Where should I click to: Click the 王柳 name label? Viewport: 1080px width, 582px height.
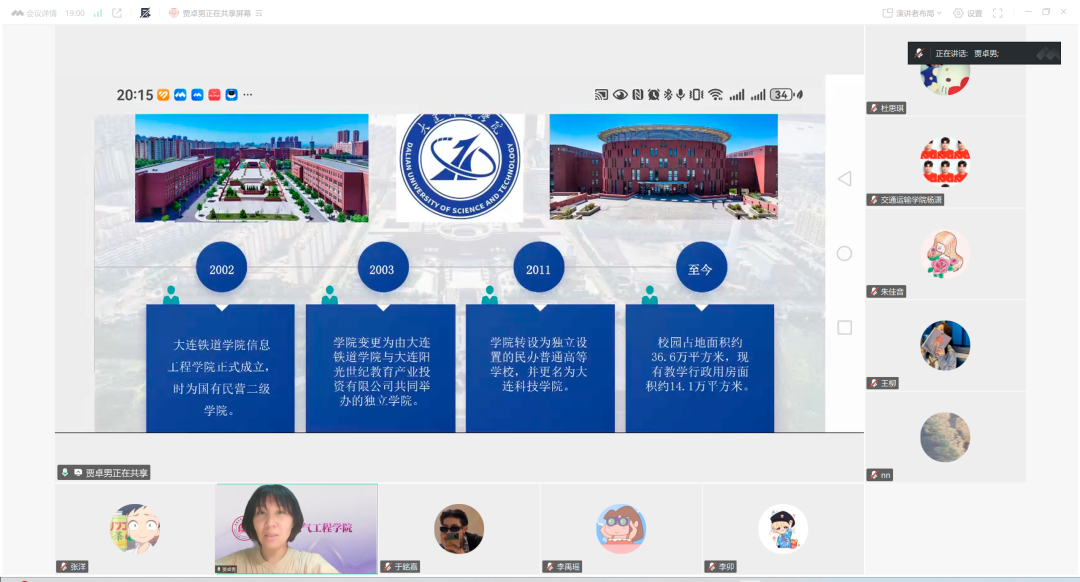pyautogui.click(x=883, y=383)
